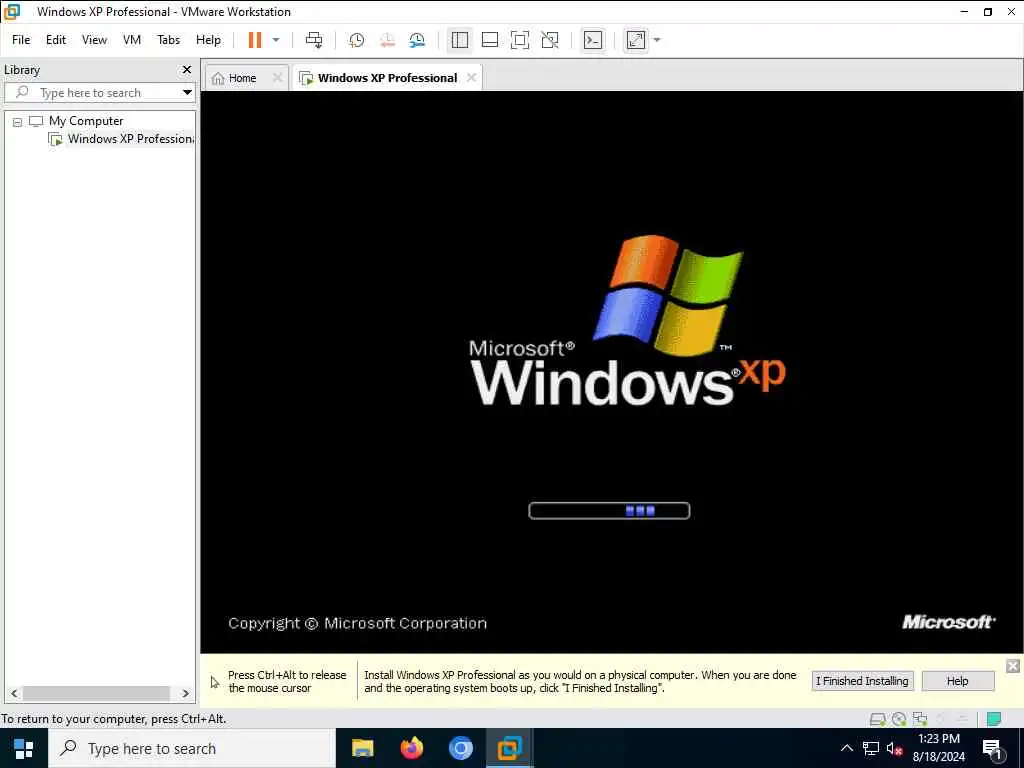Collapse the My Computer tree node
Screen dimensions: 1024x768
(x=18, y=121)
